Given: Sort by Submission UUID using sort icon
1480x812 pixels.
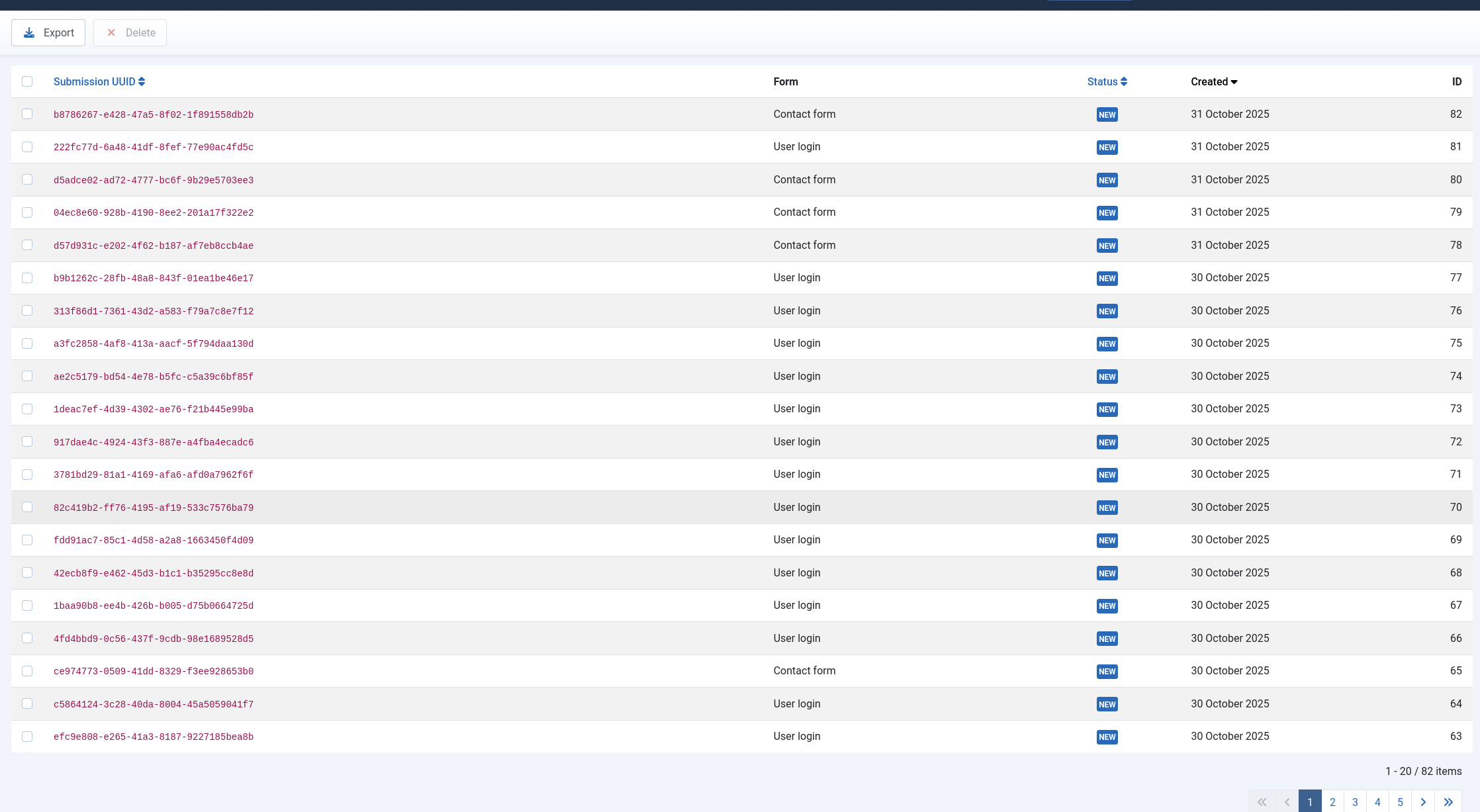Looking at the screenshot, I should (x=140, y=81).
